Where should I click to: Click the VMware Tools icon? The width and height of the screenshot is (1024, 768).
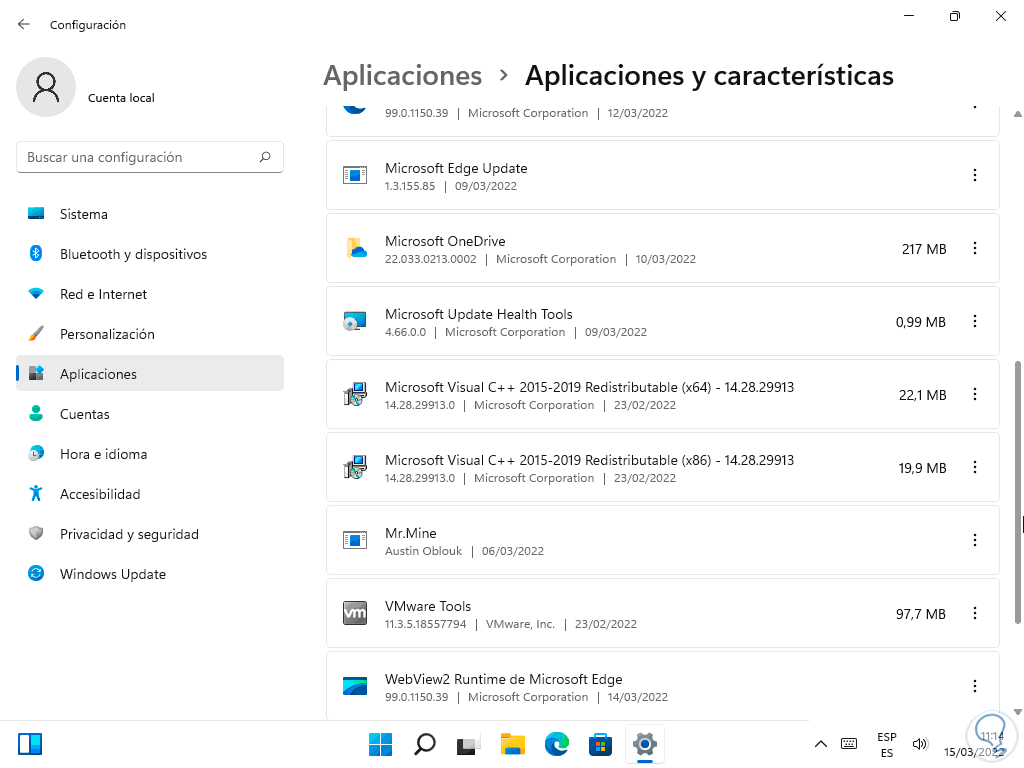355,613
